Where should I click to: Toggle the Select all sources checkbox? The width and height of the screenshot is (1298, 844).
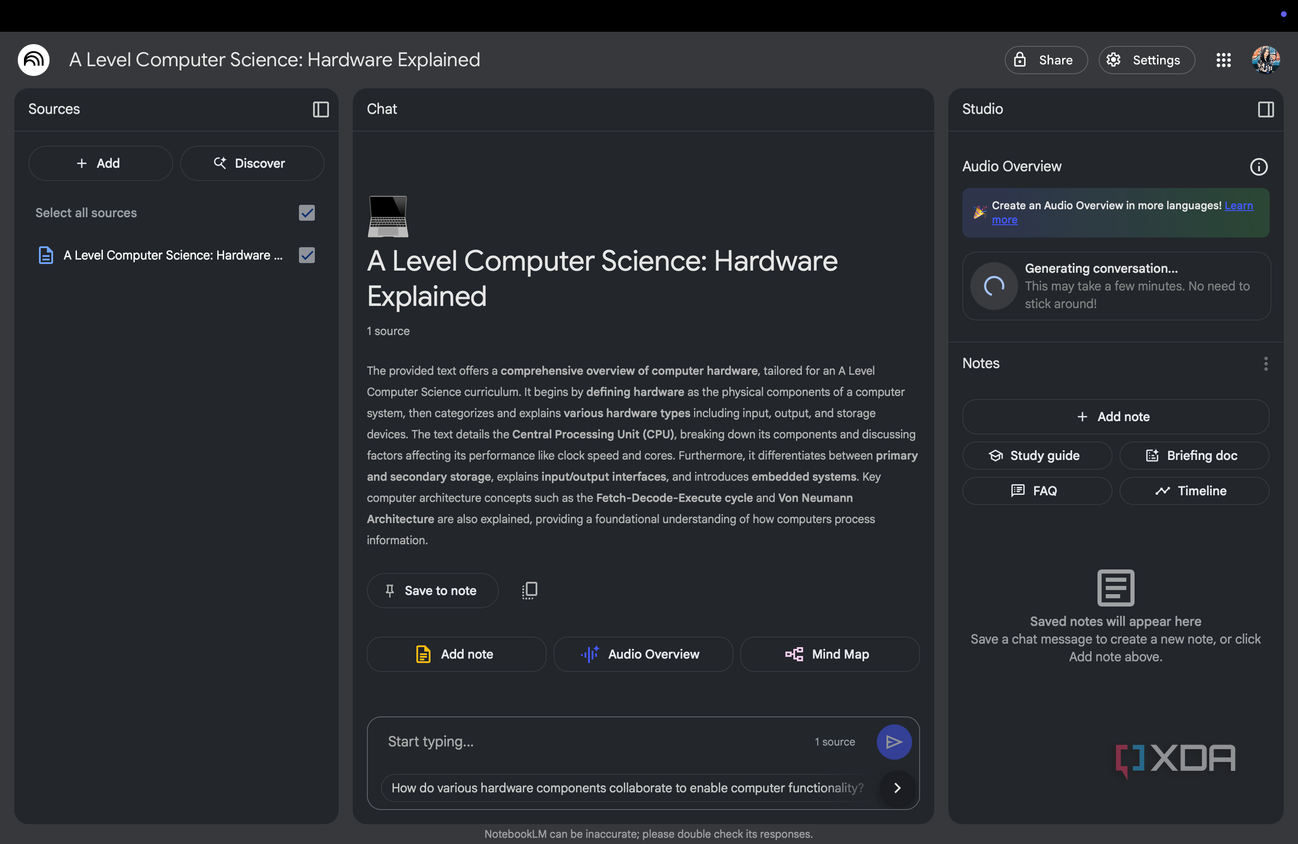click(307, 213)
